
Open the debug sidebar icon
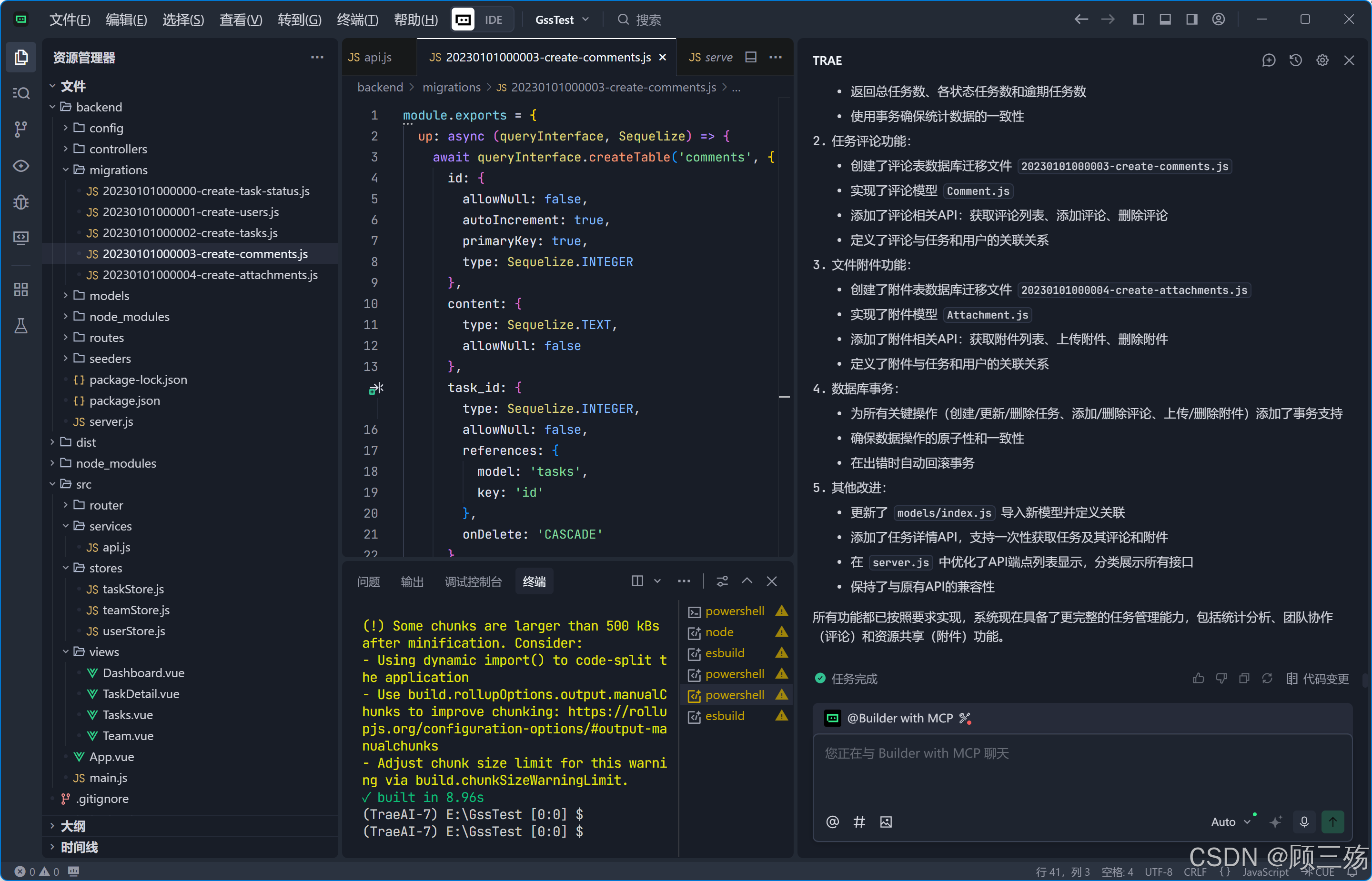point(20,202)
